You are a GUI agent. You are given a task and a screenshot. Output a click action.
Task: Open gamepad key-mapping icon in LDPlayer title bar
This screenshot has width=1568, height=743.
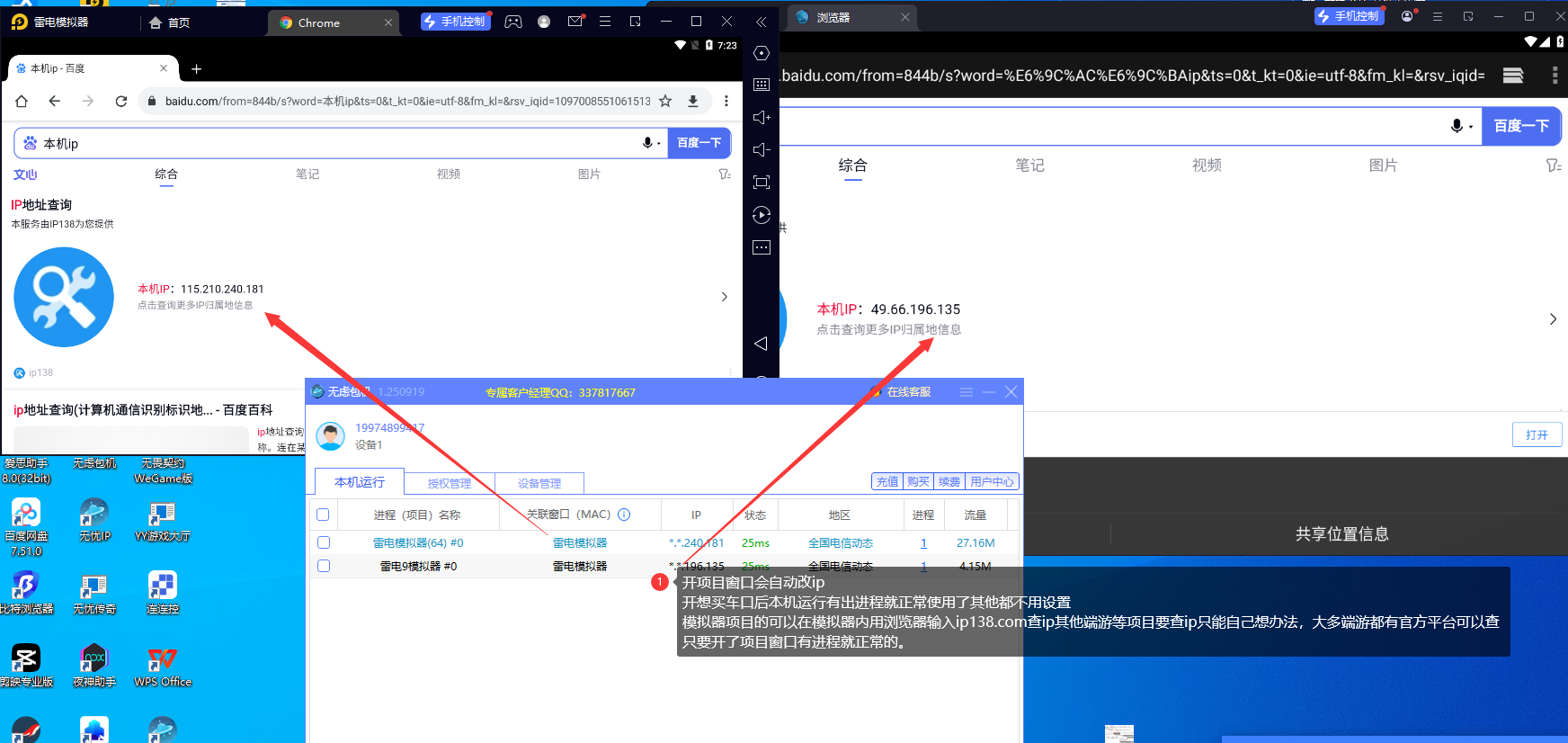click(513, 22)
